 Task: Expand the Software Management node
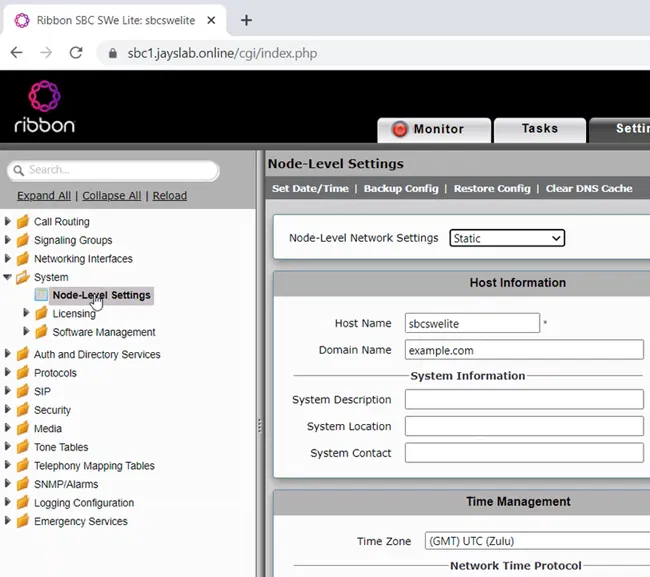[27, 332]
